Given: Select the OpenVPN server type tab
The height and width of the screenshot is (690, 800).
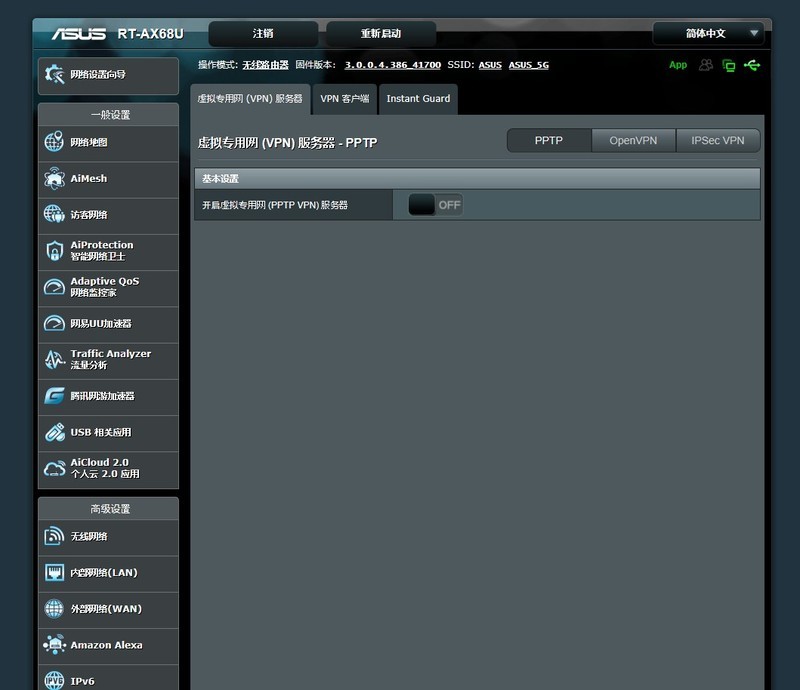Looking at the screenshot, I should [633, 140].
